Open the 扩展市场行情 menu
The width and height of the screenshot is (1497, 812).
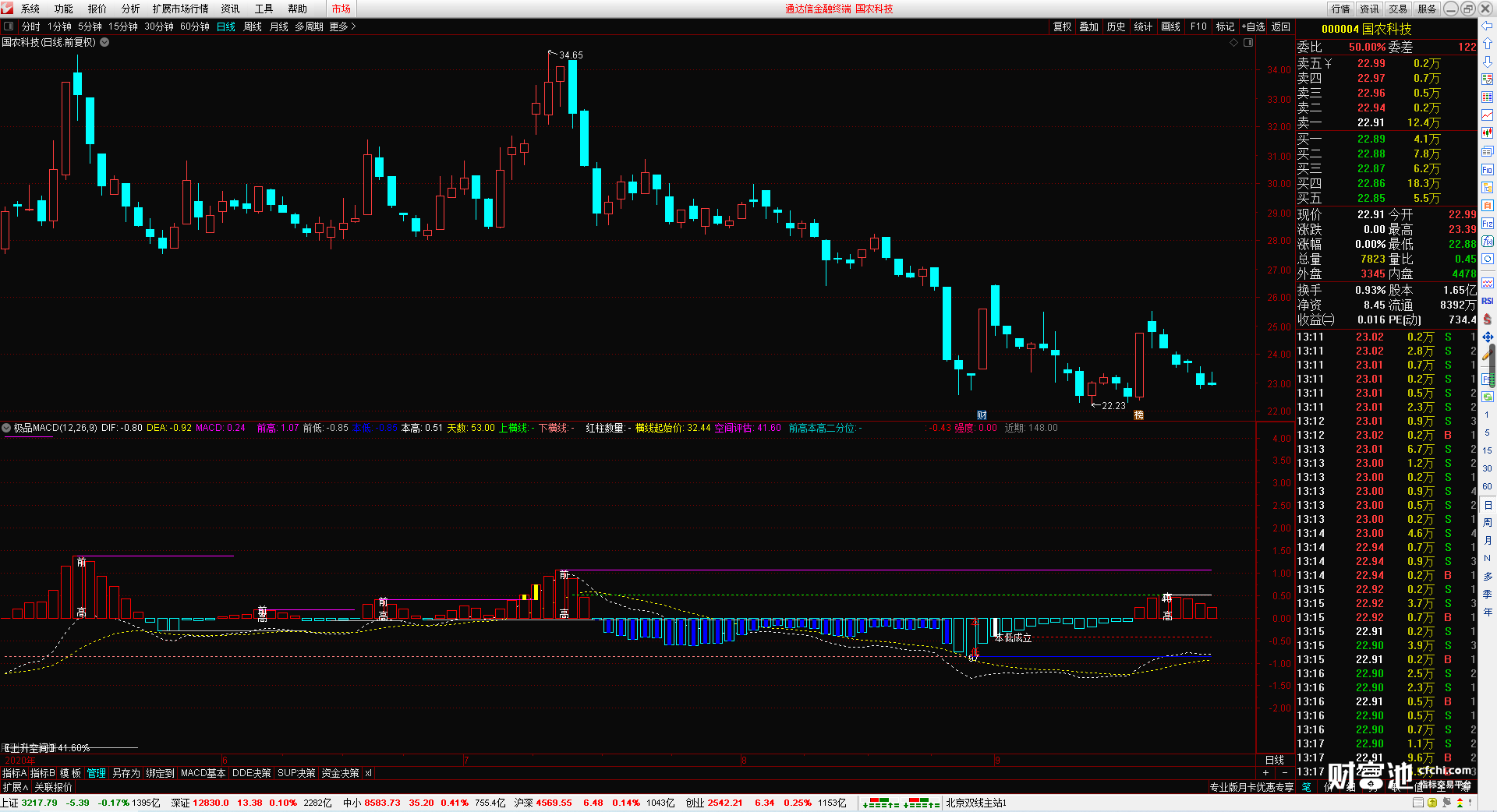[181, 9]
